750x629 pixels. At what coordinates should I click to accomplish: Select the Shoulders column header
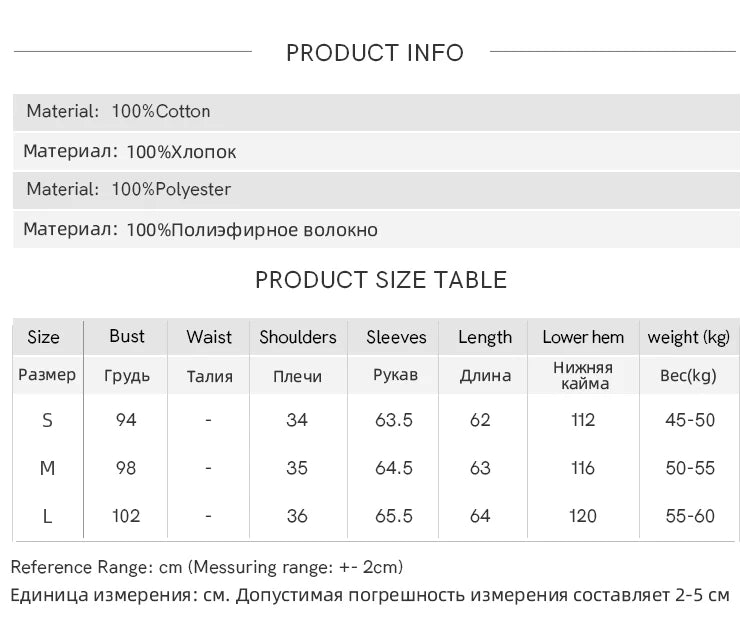click(x=298, y=337)
